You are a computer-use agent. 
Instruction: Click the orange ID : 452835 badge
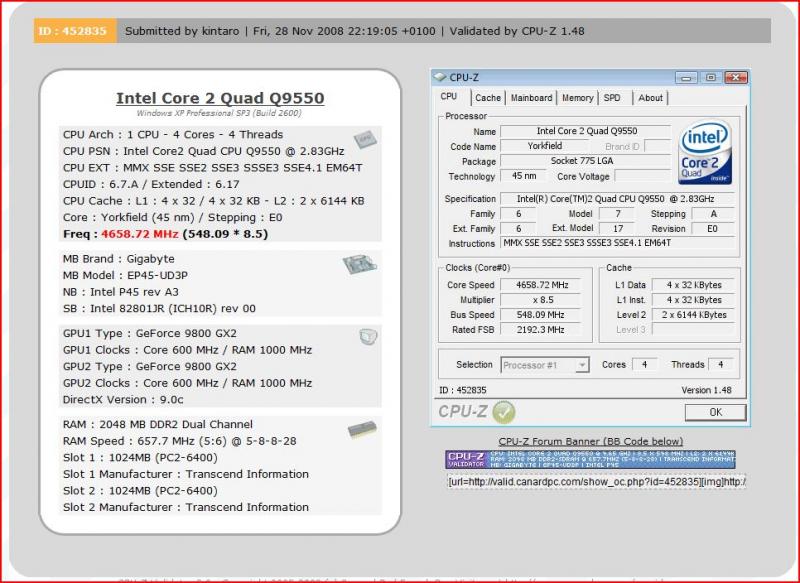pos(75,31)
